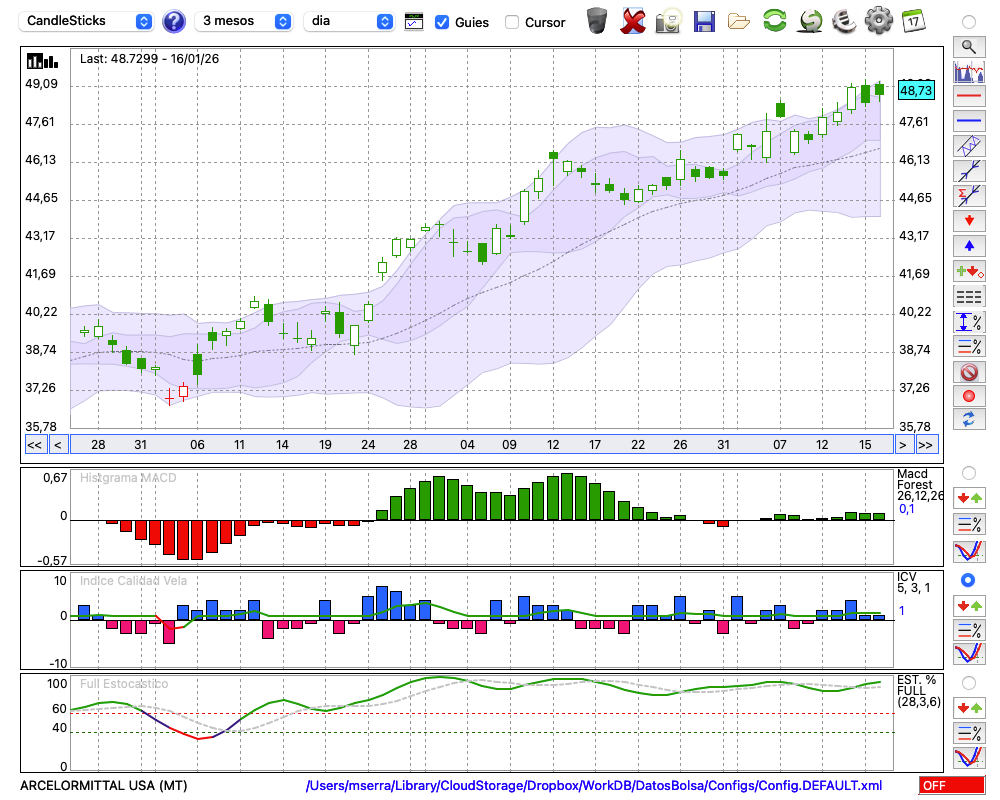Select the blue horizontal line tool
The width and height of the screenshot is (1000, 800).
tap(968, 120)
